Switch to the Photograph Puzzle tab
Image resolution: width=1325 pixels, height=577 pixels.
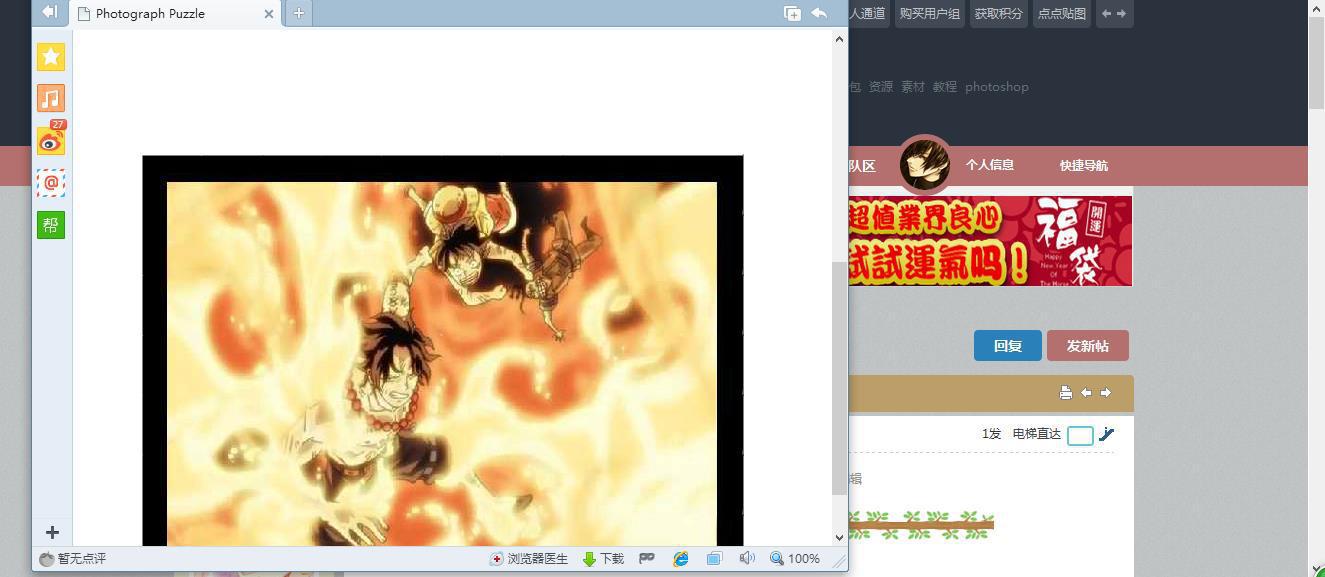click(170, 14)
